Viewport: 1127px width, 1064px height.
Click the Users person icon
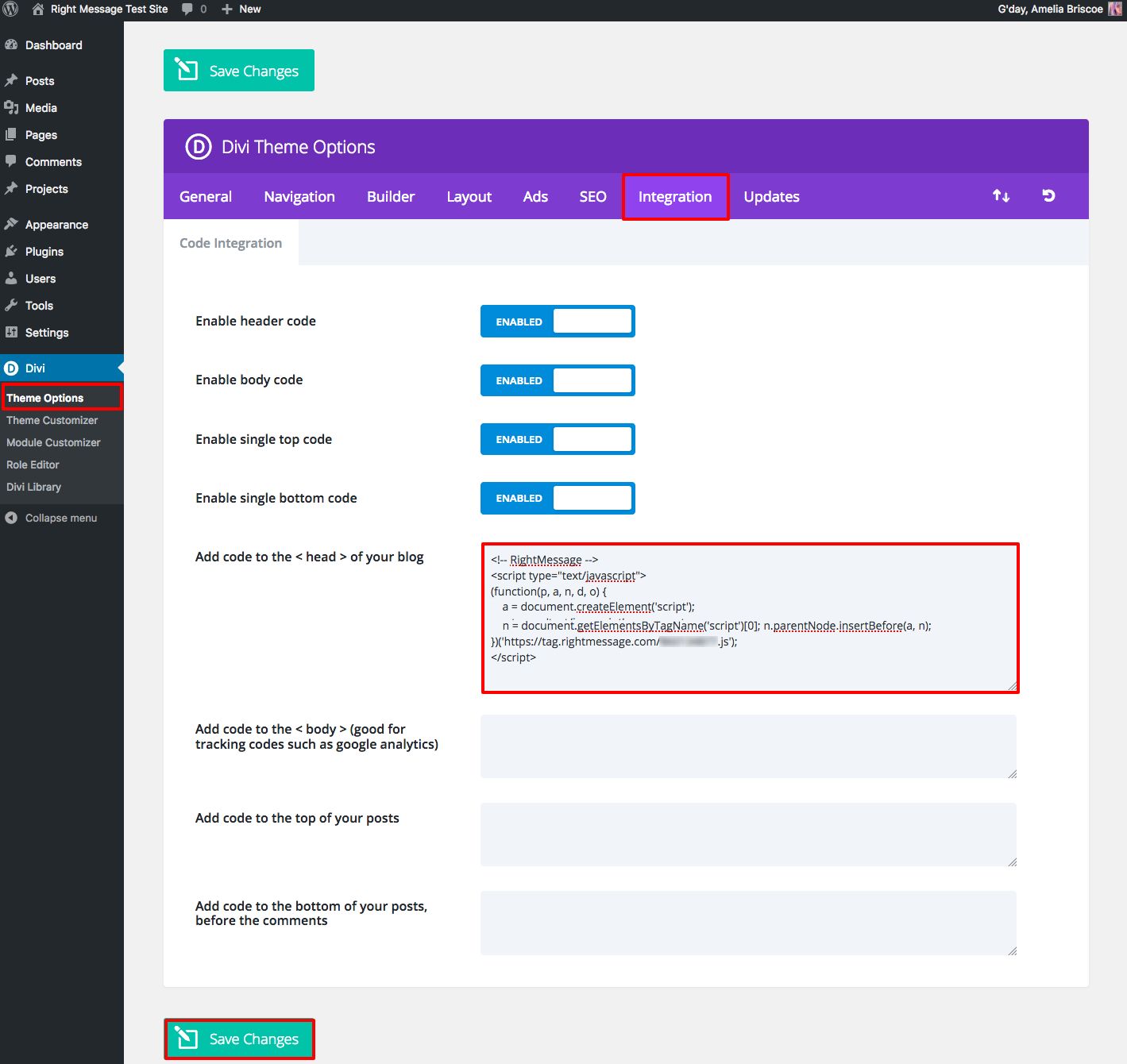11,279
